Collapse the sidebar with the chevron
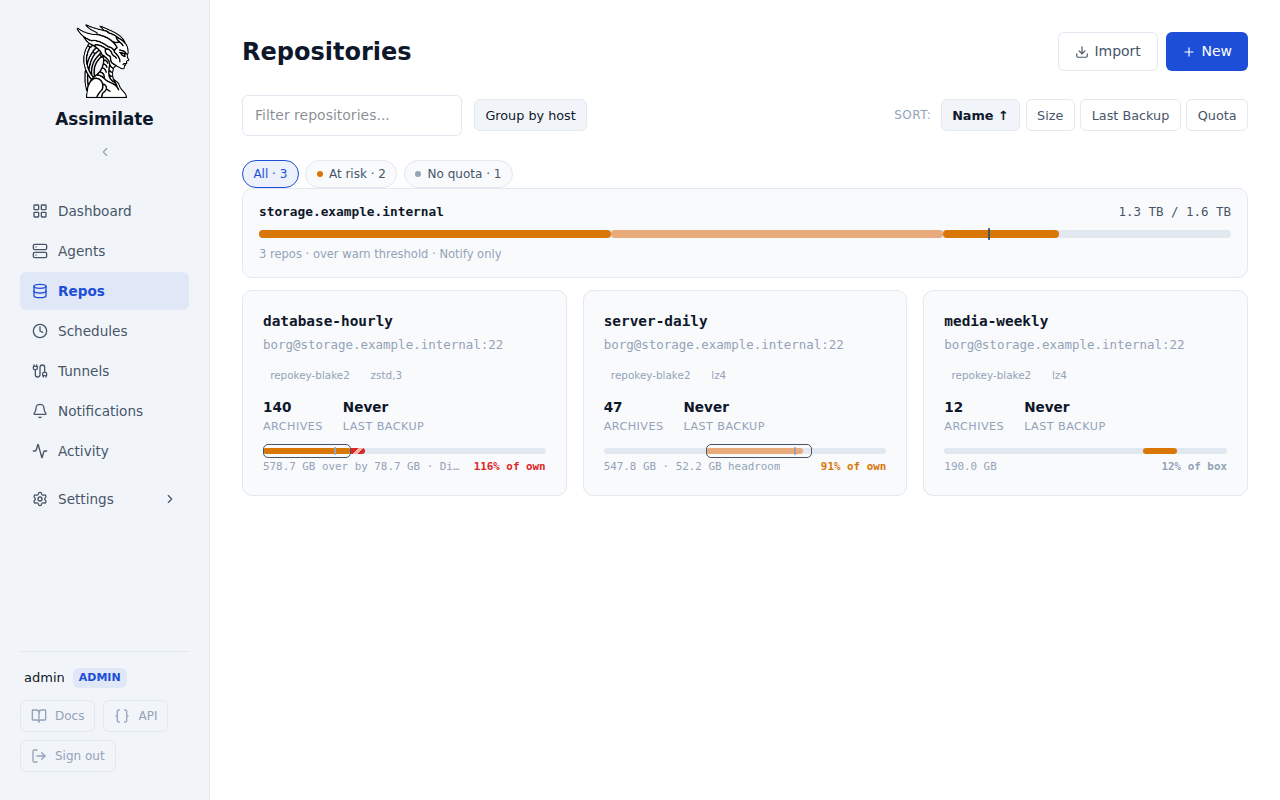Image resolution: width=1280 pixels, height=800 pixels. pyautogui.click(x=105, y=152)
